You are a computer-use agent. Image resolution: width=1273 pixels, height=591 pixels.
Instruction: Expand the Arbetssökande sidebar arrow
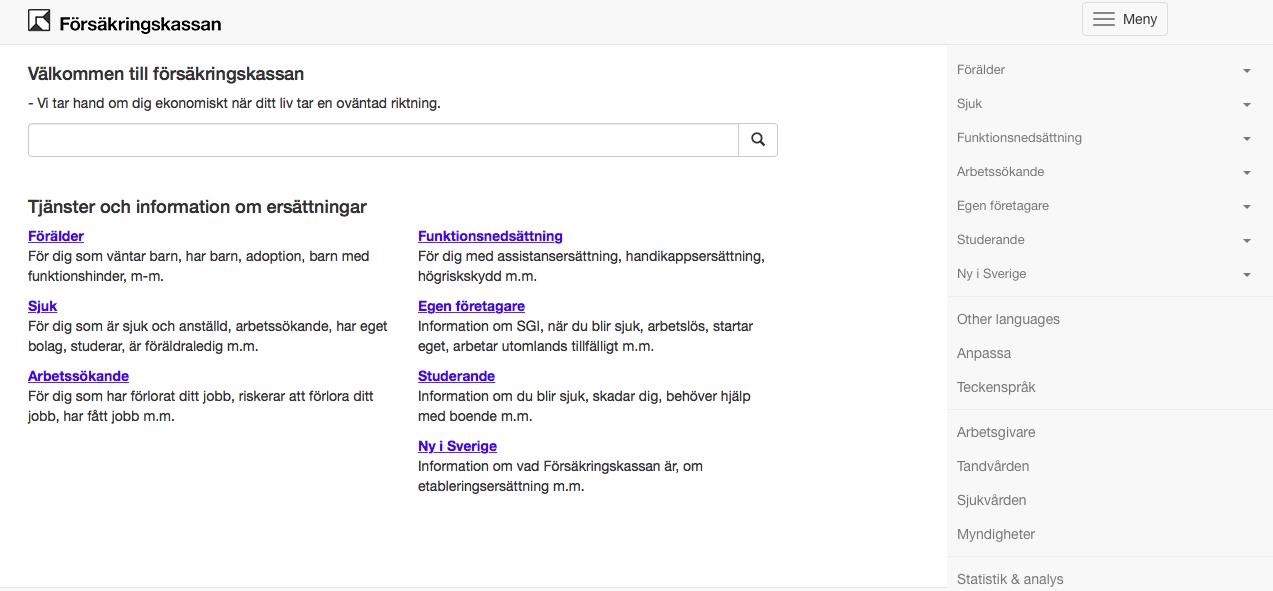1246,173
